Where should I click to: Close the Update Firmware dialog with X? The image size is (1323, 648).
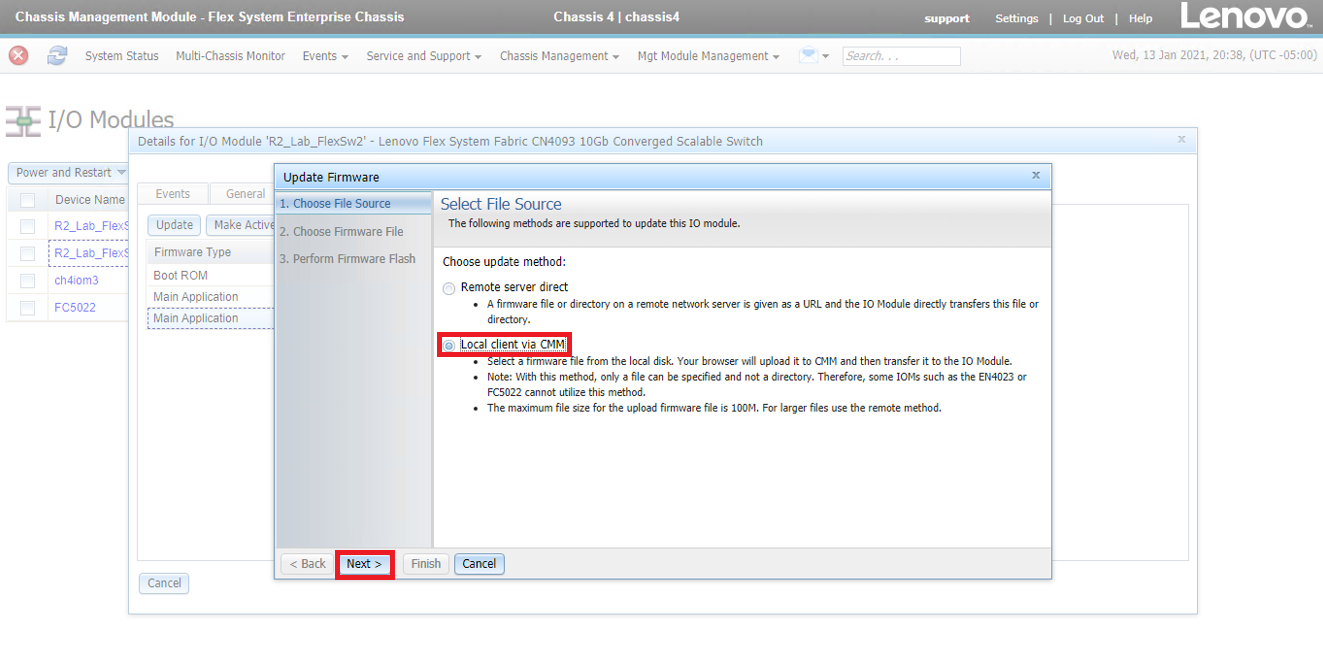tap(1036, 175)
